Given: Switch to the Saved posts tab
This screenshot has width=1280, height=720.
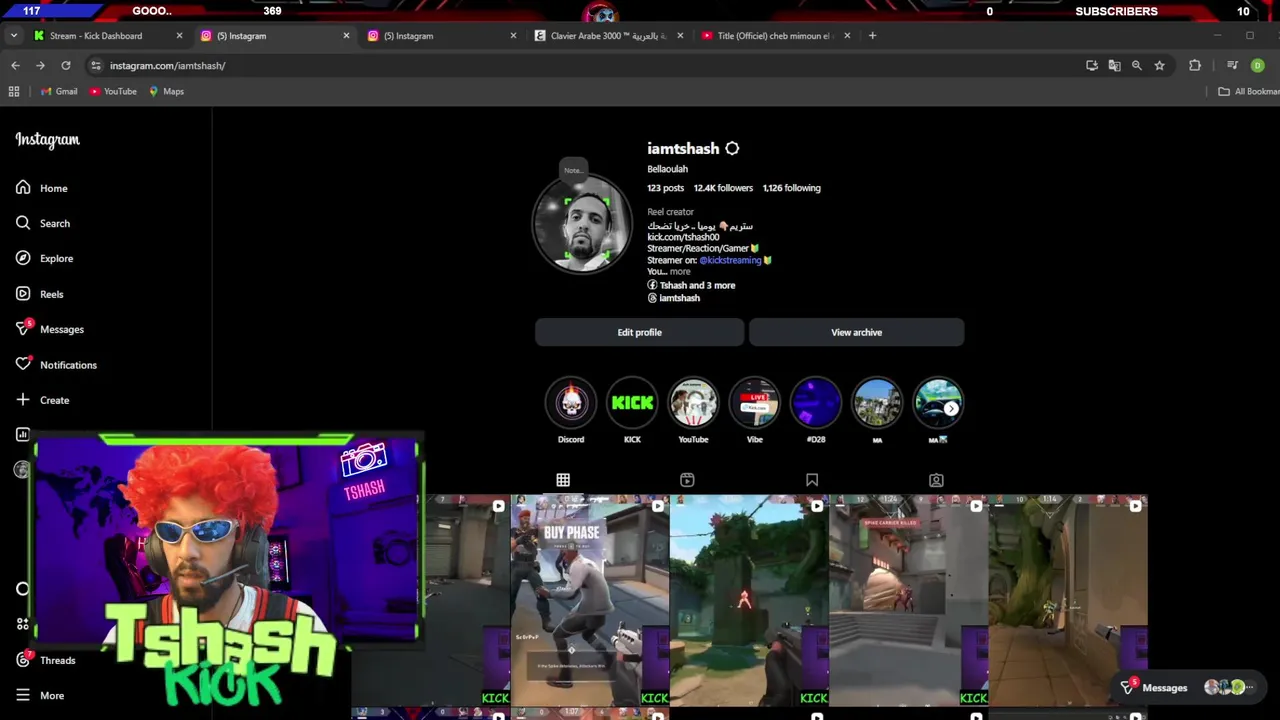Looking at the screenshot, I should (812, 480).
